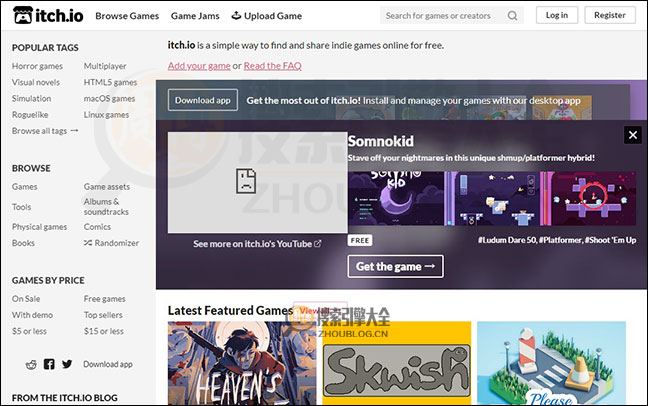Open the Visual novels tag

(36, 82)
